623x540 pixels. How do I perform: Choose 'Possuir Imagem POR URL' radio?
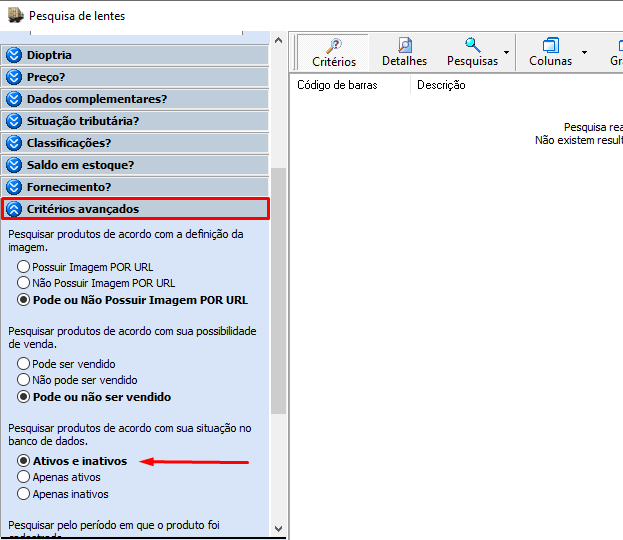pyautogui.click(x=24, y=267)
